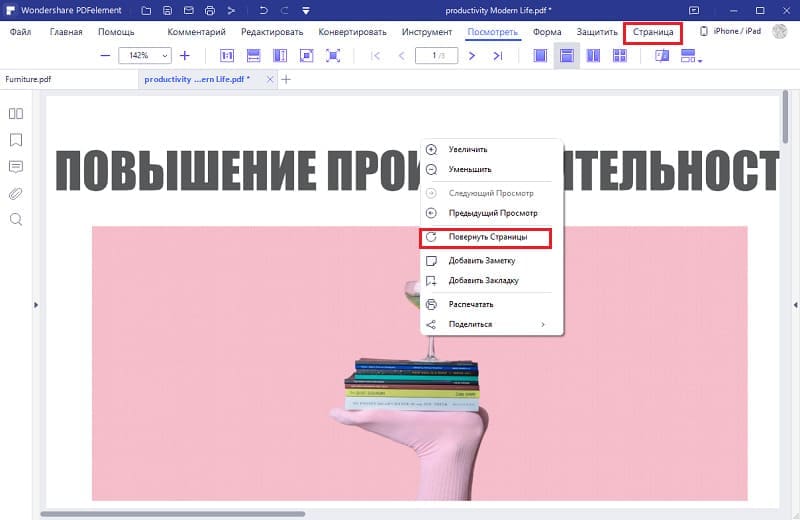Open the Страница tab
Image resolution: width=800 pixels, height=520 pixels.
(653, 32)
